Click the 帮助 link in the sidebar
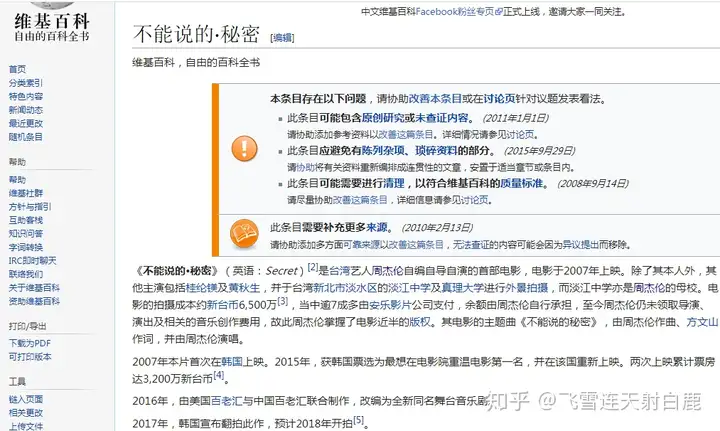The height and width of the screenshot is (431, 720). (17, 179)
